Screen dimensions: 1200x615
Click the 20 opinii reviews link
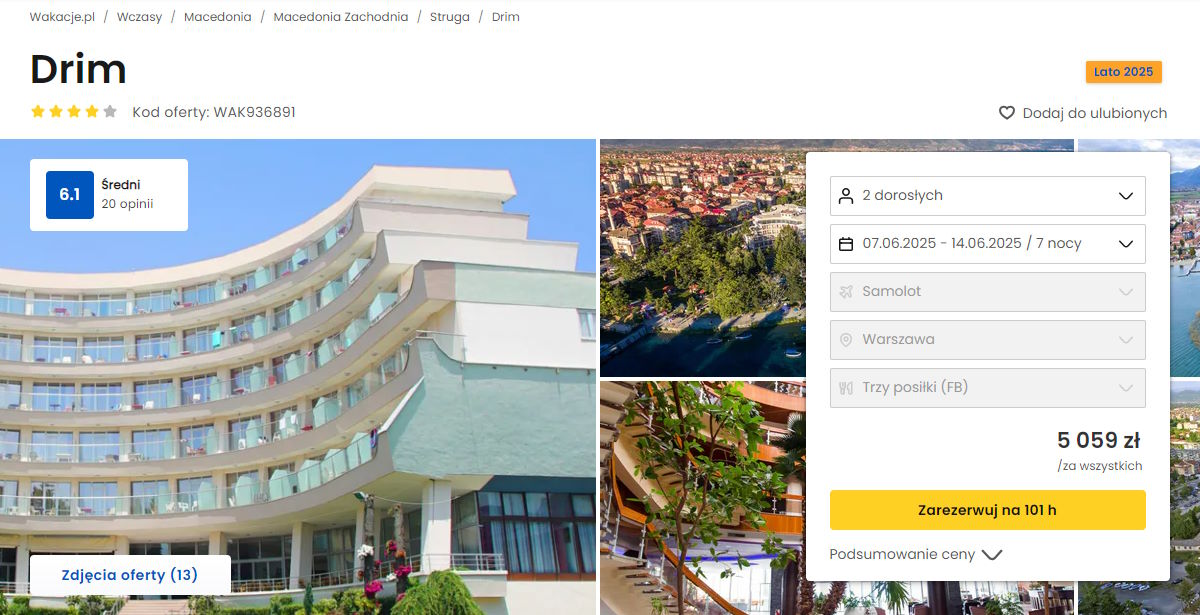[127, 204]
